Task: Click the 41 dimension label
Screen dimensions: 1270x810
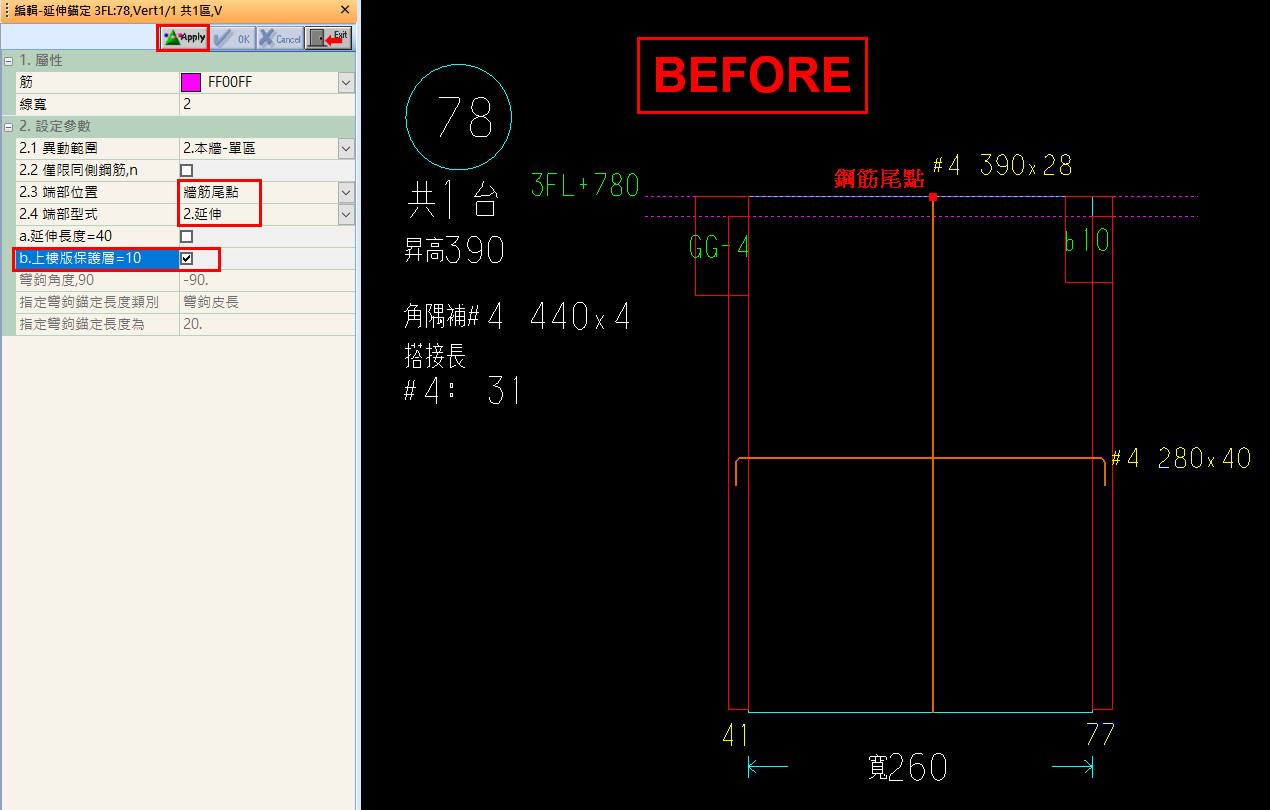Action: 736,736
